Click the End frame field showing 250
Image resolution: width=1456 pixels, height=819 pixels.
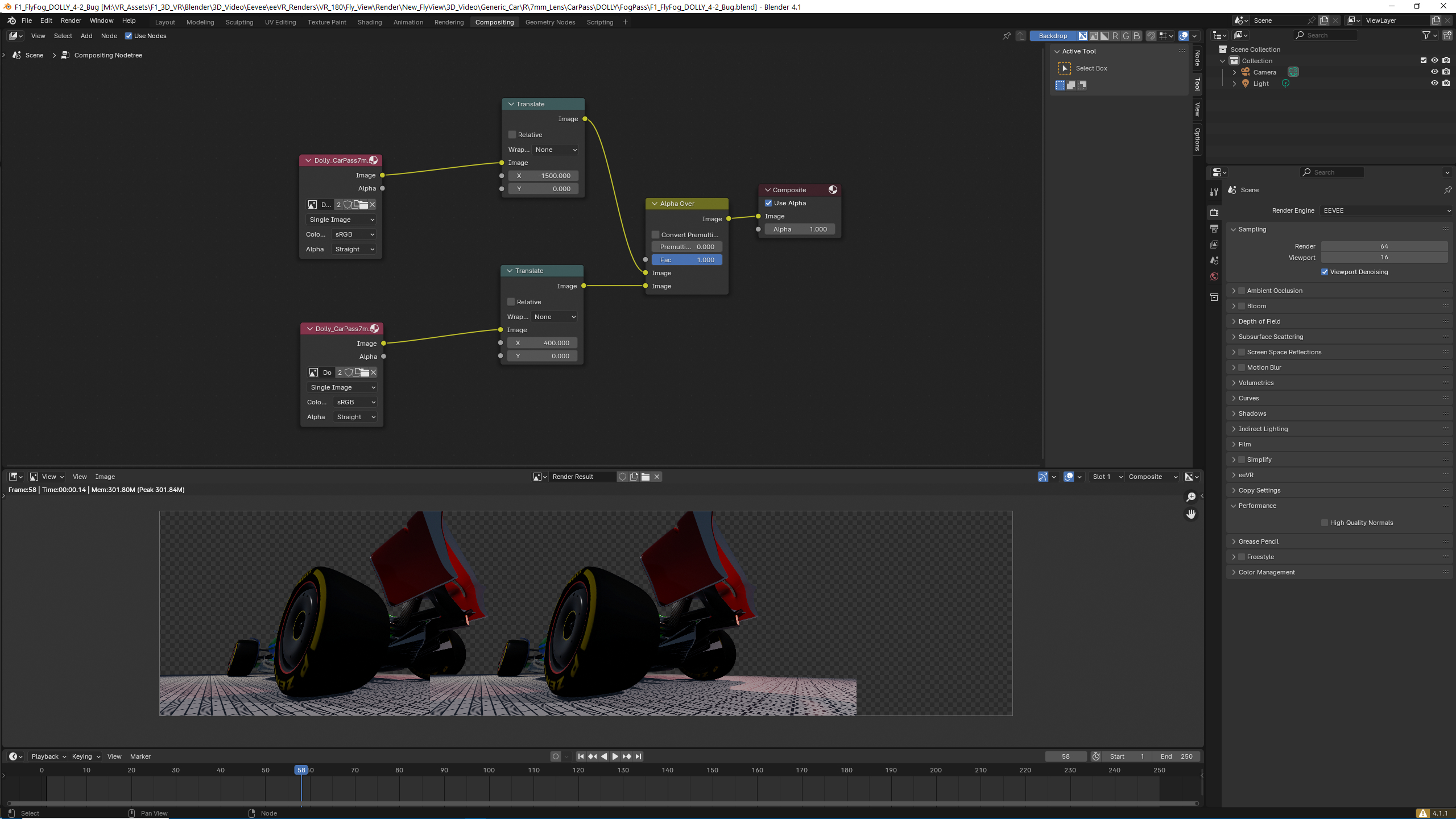pos(1176,756)
